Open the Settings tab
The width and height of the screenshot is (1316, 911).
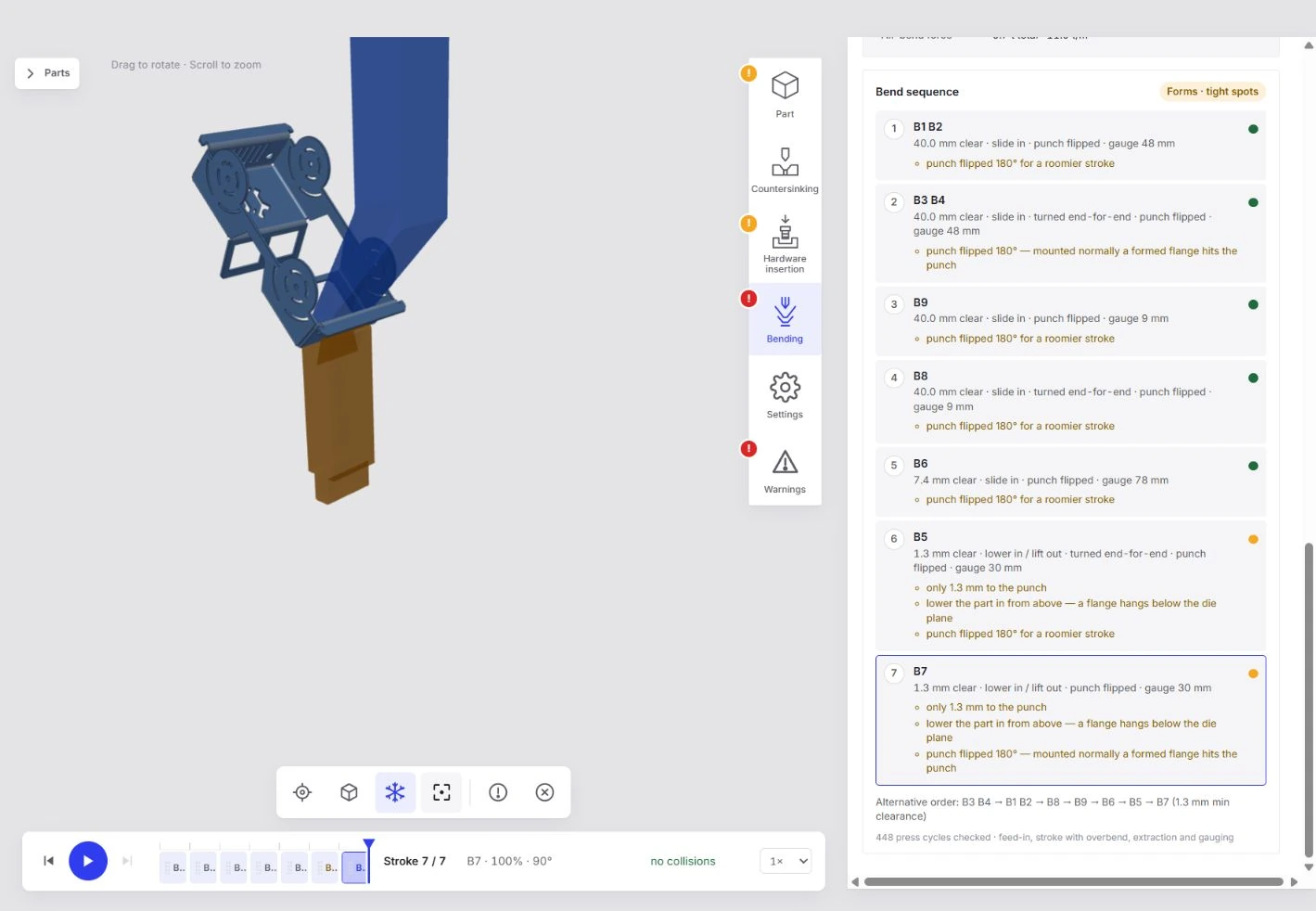point(785,395)
